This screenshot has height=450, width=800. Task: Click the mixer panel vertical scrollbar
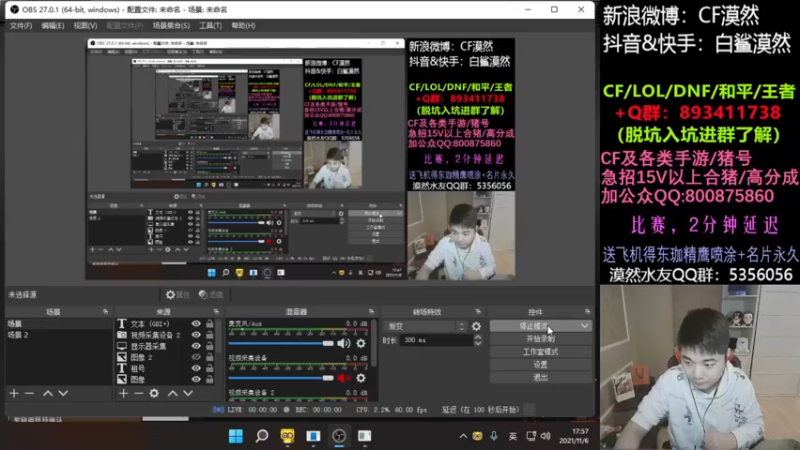[374, 343]
